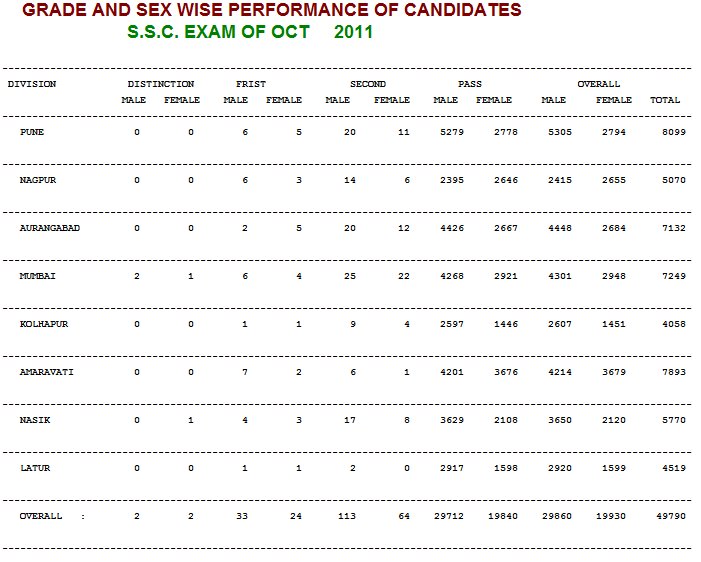The width and height of the screenshot is (701, 562).
Task: Select the KOLHAPUR division row label
Action: pos(44,324)
